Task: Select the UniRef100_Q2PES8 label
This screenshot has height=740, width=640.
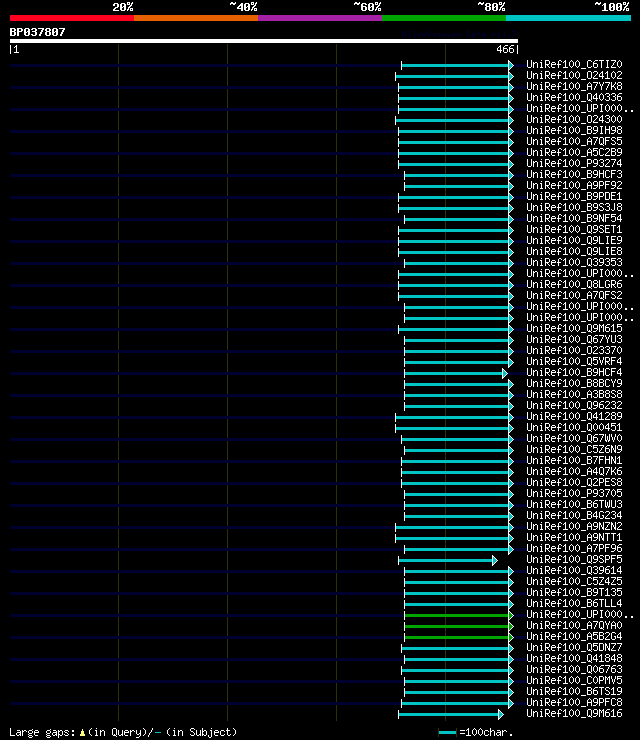Action: pyautogui.click(x=574, y=482)
